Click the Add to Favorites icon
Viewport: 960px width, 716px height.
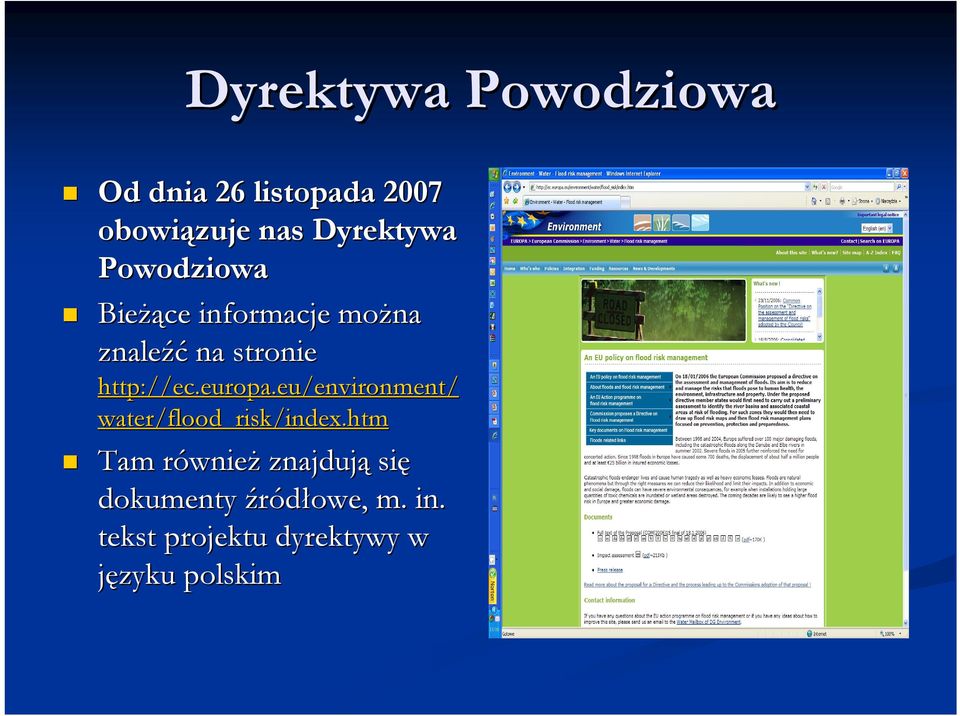(516, 201)
